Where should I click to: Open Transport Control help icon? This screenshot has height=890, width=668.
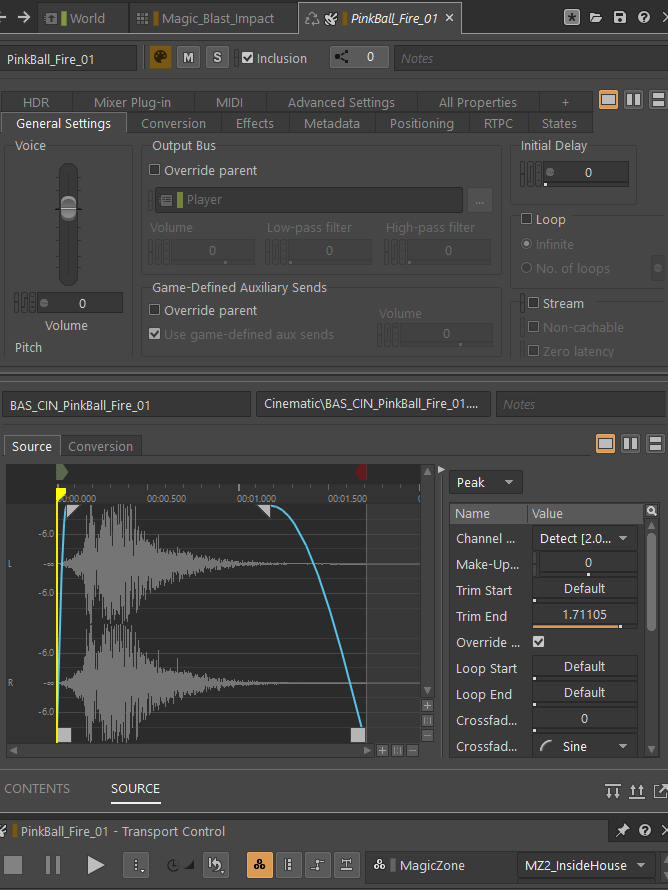click(645, 830)
